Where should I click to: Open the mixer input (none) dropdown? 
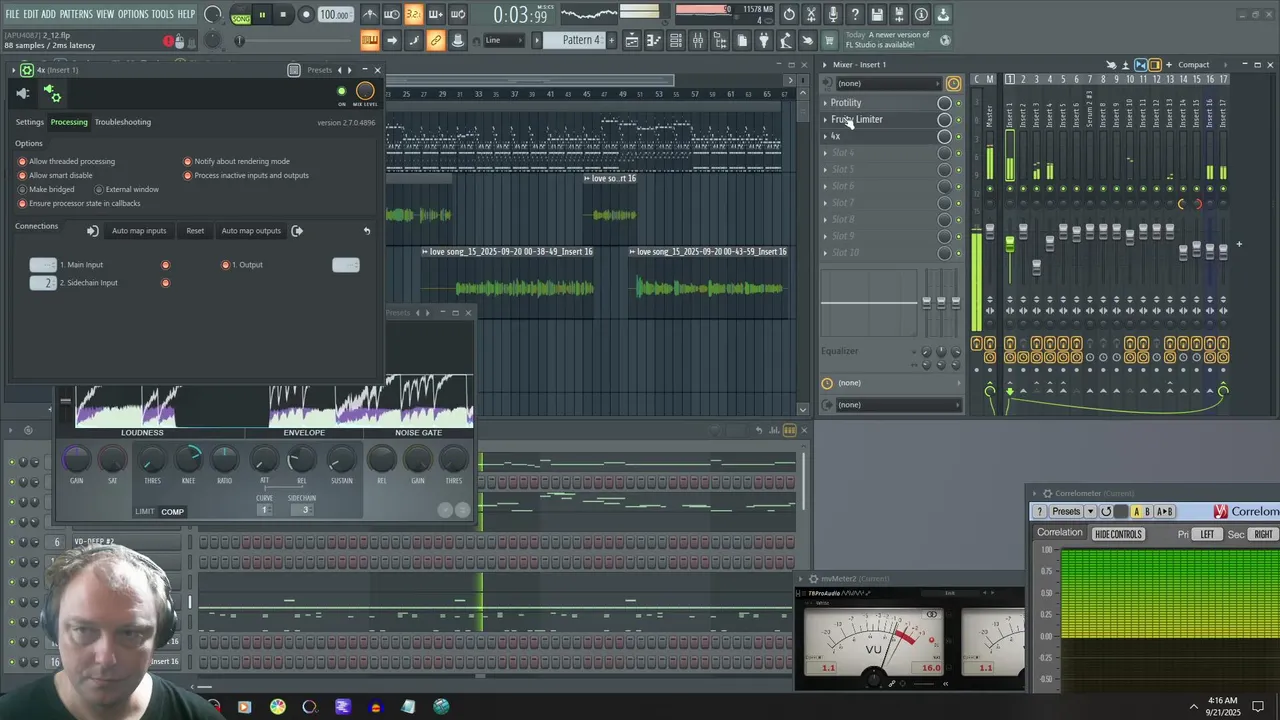click(x=890, y=83)
